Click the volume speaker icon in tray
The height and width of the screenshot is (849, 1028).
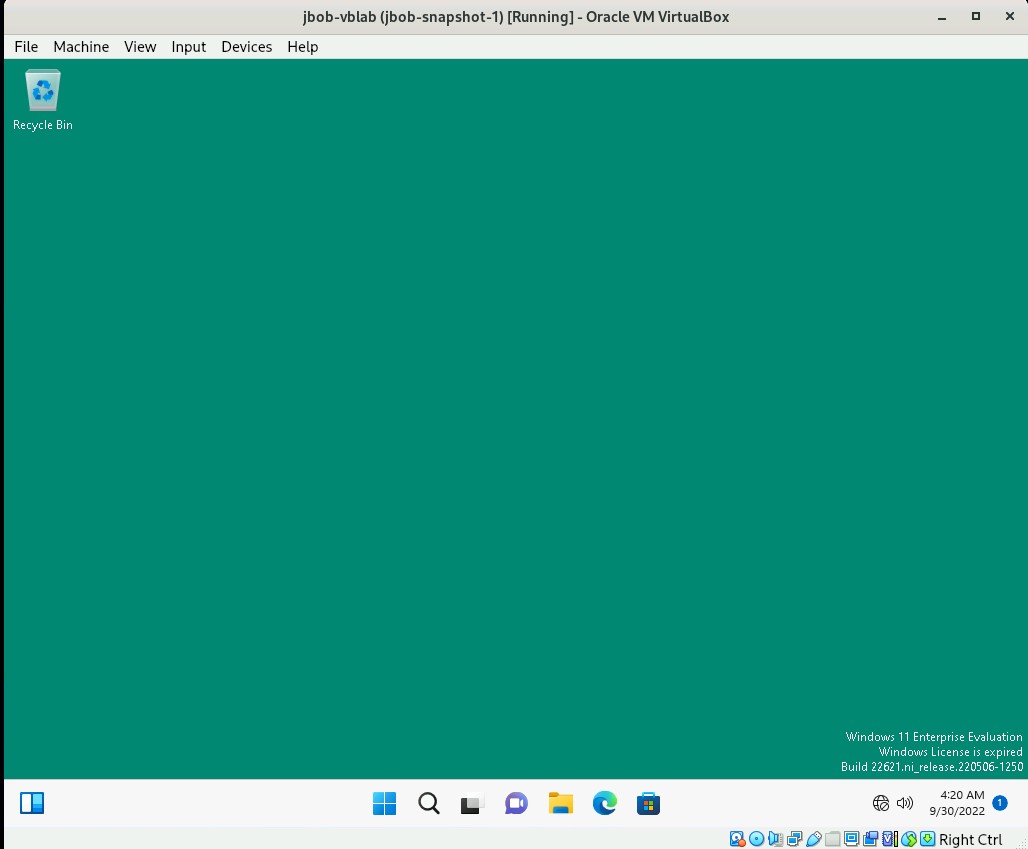coord(905,803)
